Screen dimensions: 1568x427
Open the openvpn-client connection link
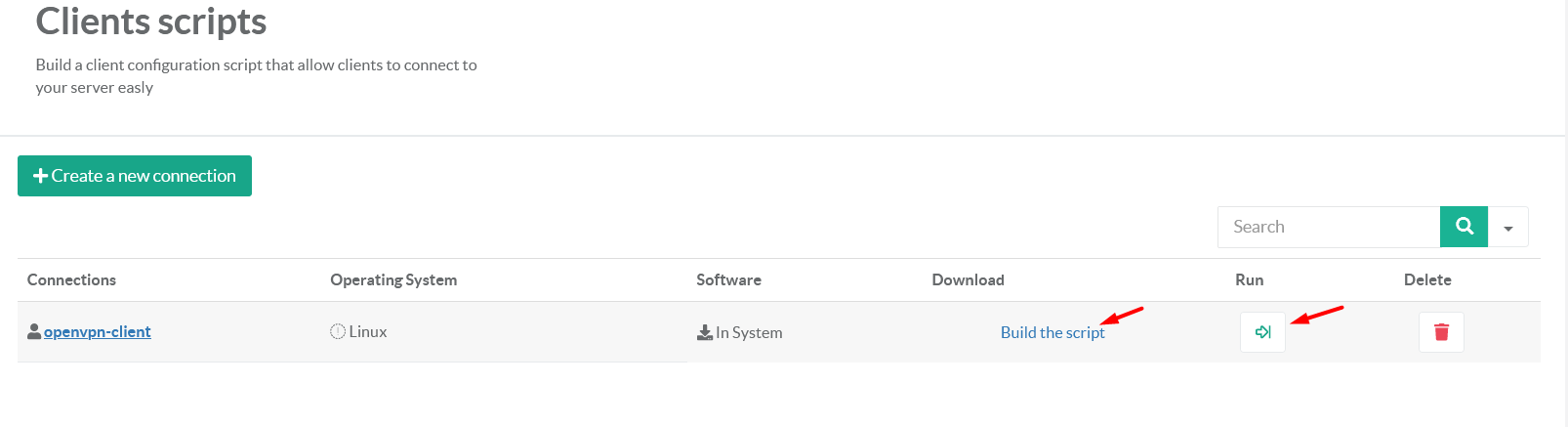[x=98, y=332]
